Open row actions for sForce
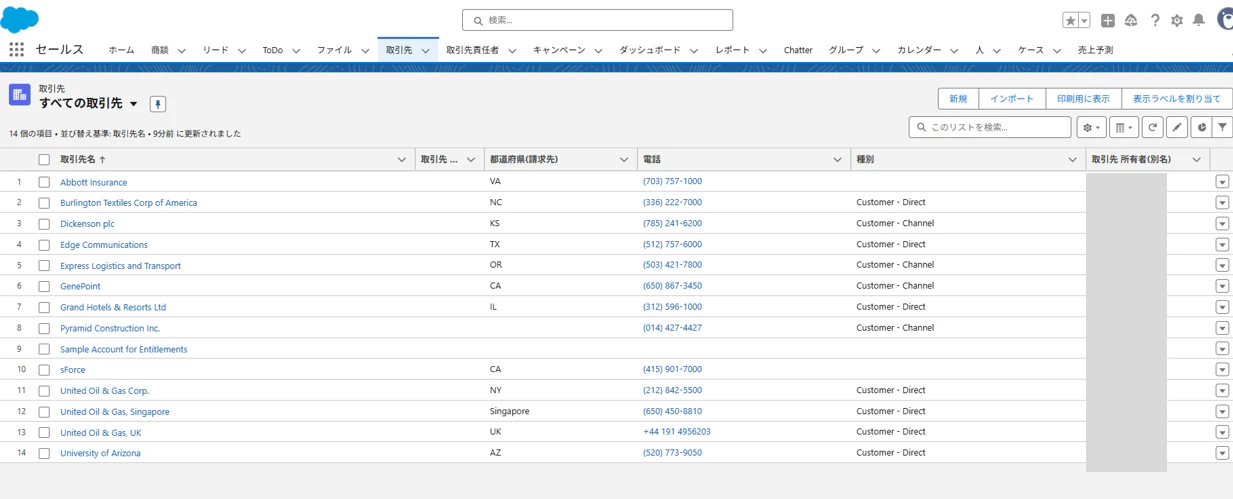Image resolution: width=1233 pixels, height=499 pixels. pyautogui.click(x=1222, y=369)
